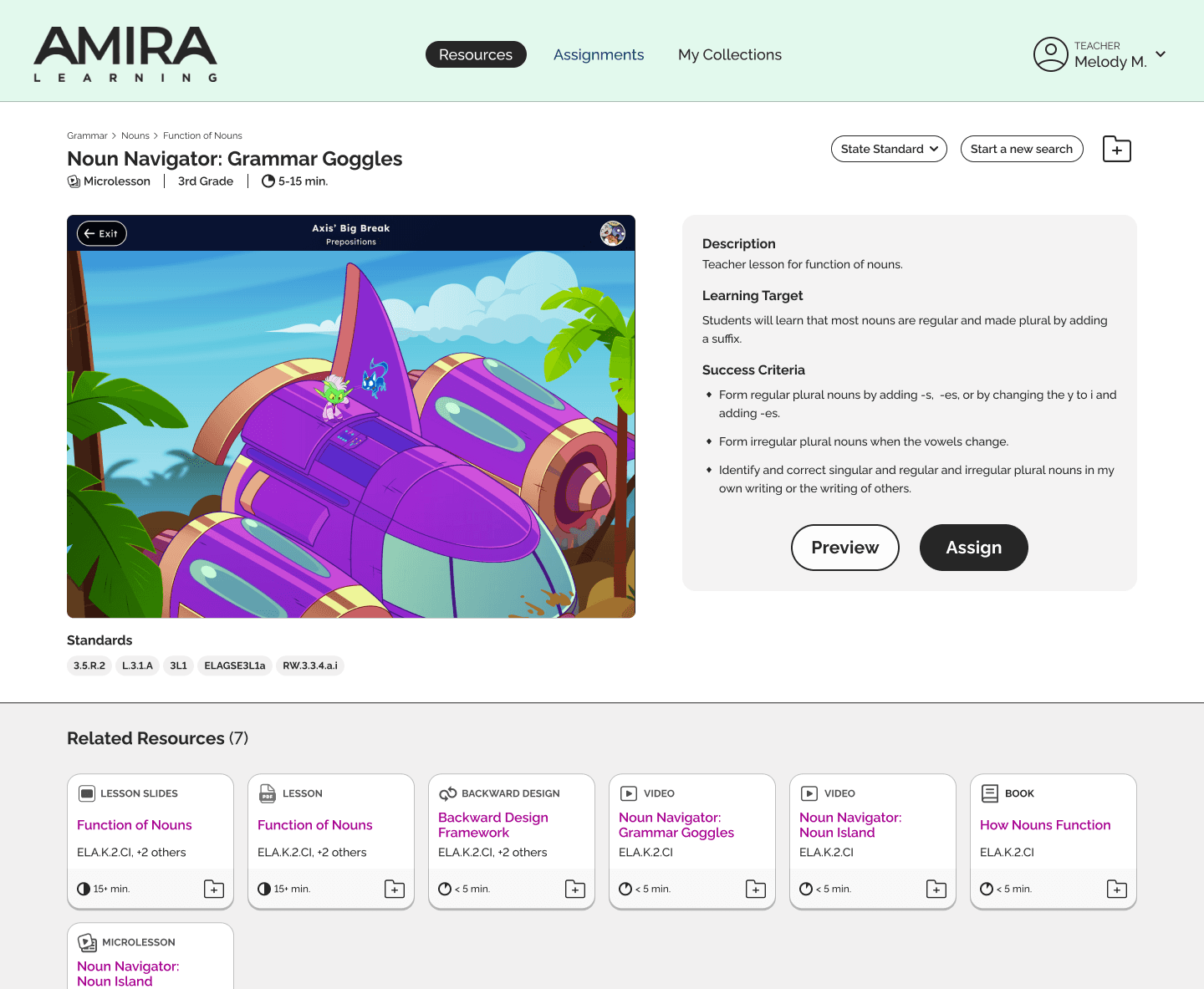This screenshot has width=1204, height=989.
Task: Click the Noun Island video type icon
Action: click(809, 793)
